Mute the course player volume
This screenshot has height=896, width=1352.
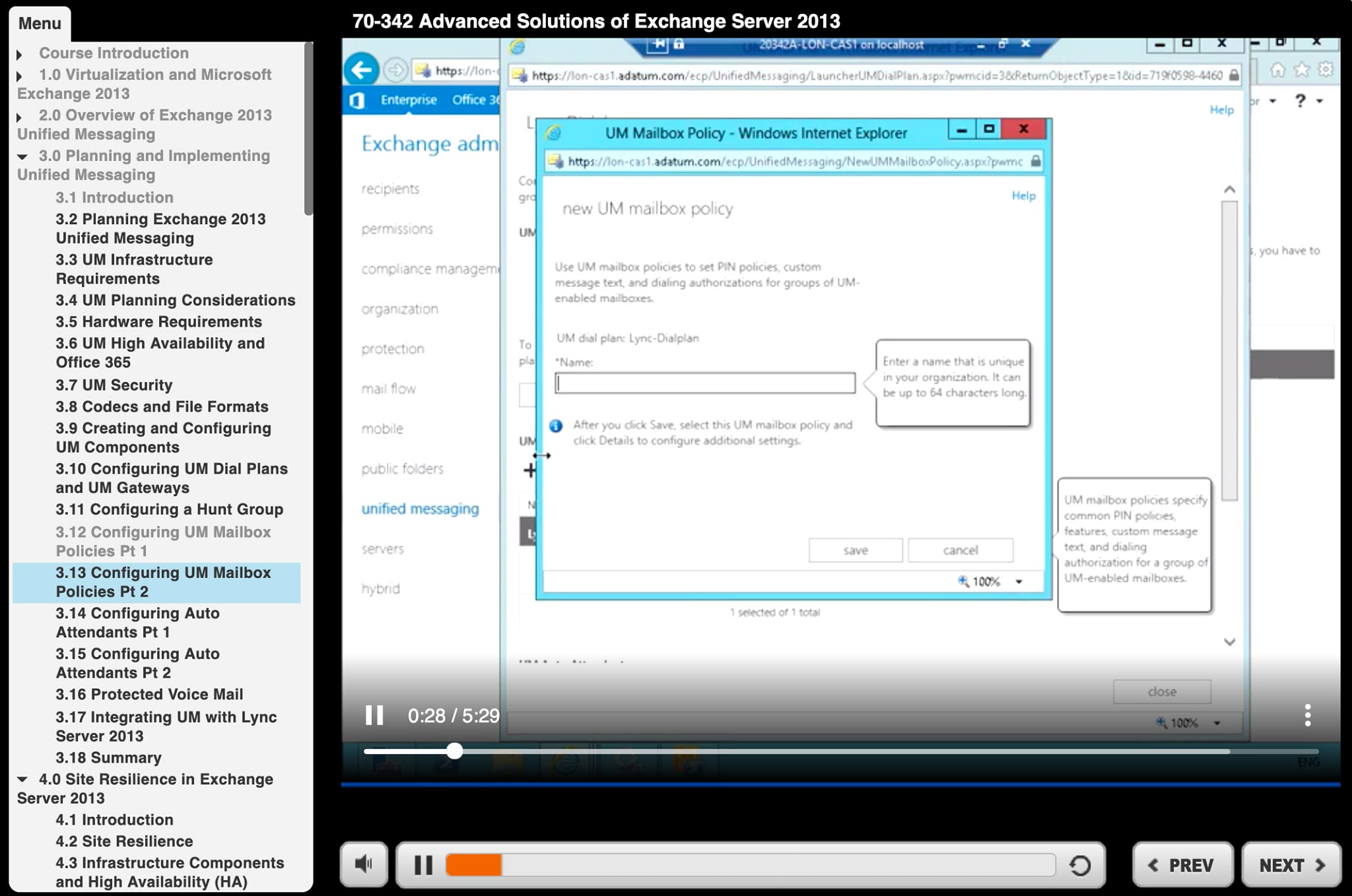[x=363, y=864]
